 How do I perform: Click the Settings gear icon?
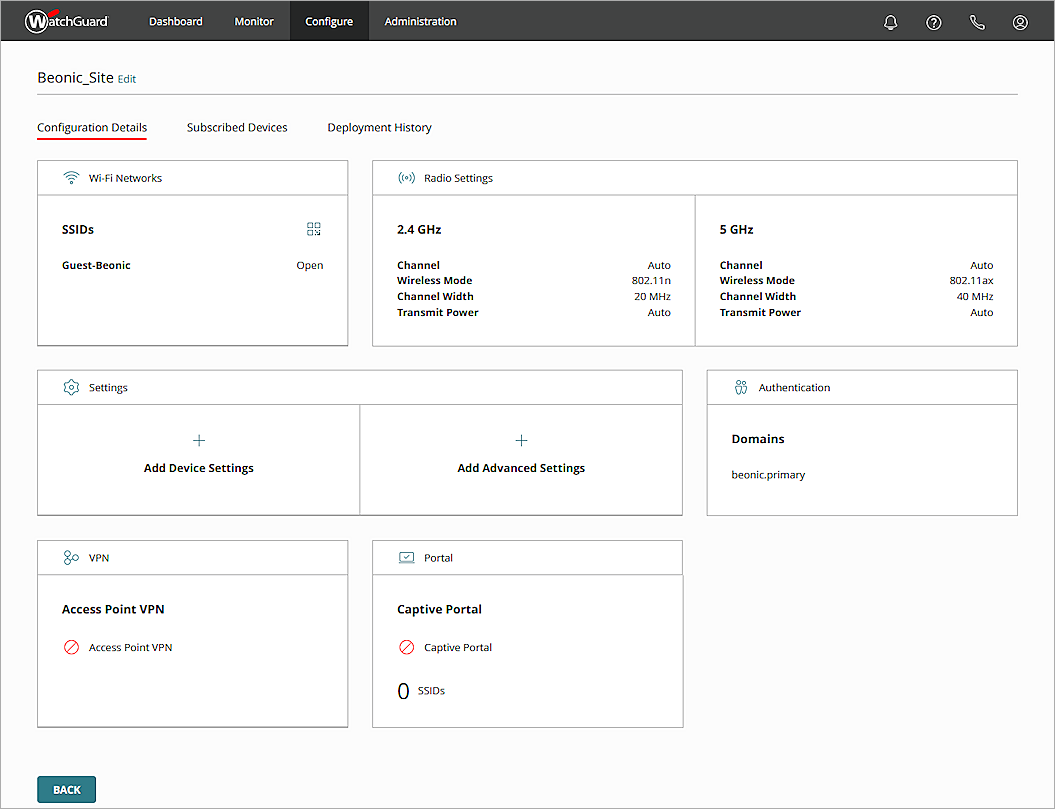point(70,387)
